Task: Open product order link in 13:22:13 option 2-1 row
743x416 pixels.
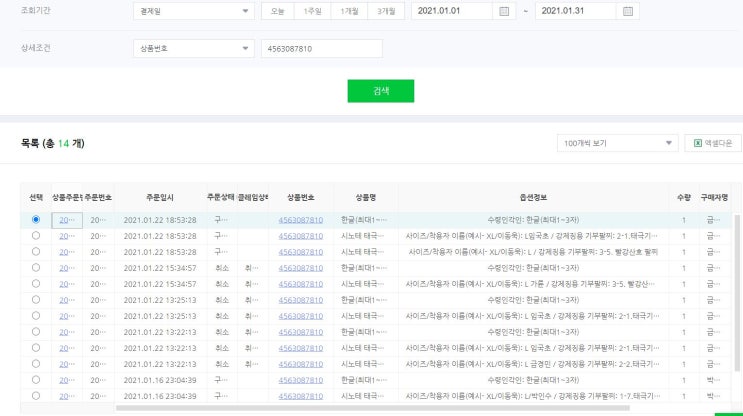Action: [x=67, y=348]
